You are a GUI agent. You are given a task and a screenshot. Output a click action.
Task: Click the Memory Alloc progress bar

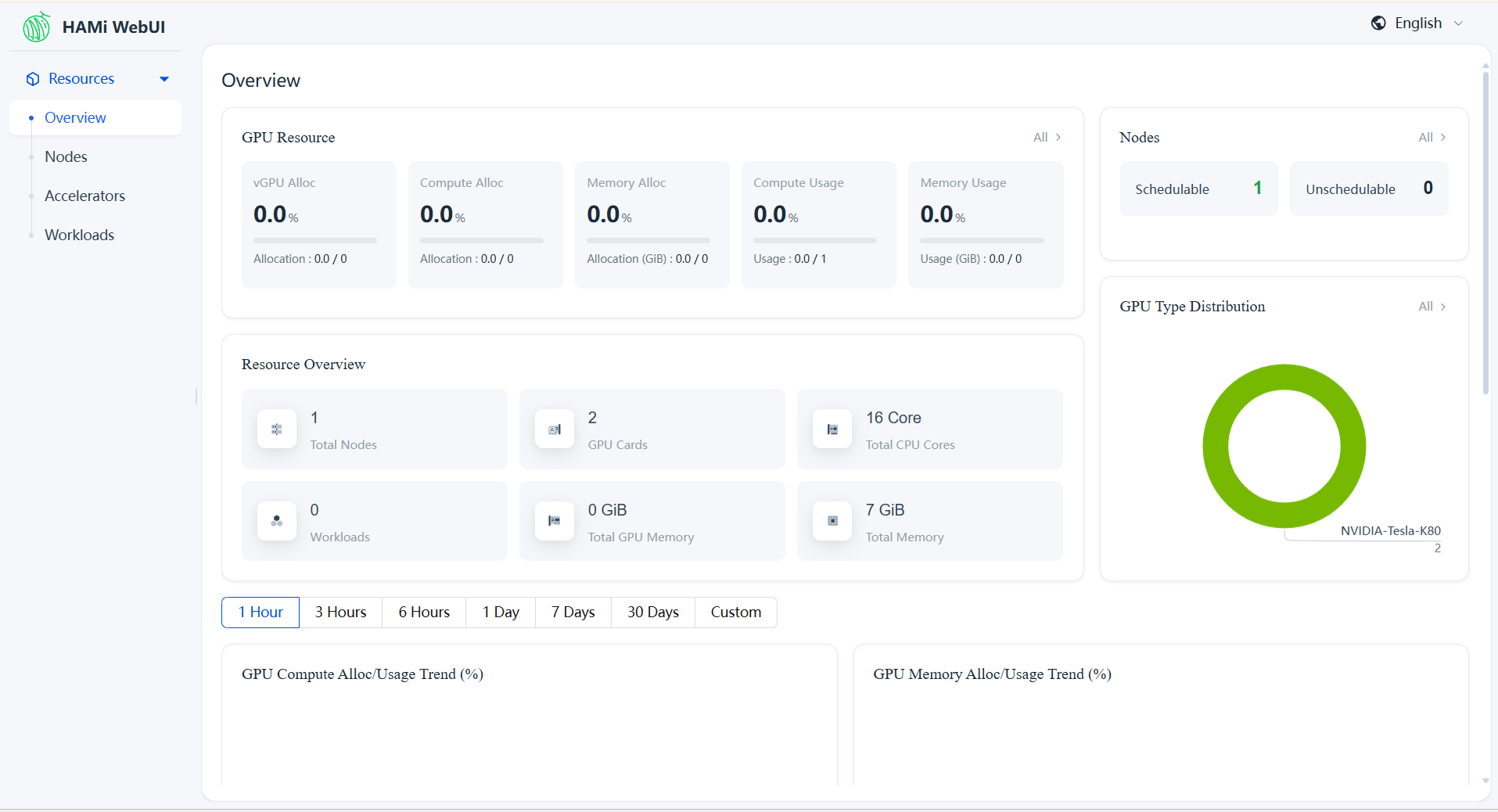[x=648, y=240]
